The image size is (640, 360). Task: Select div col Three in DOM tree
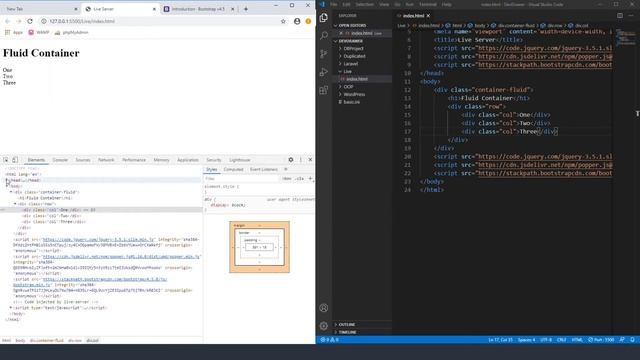click(x=54, y=222)
